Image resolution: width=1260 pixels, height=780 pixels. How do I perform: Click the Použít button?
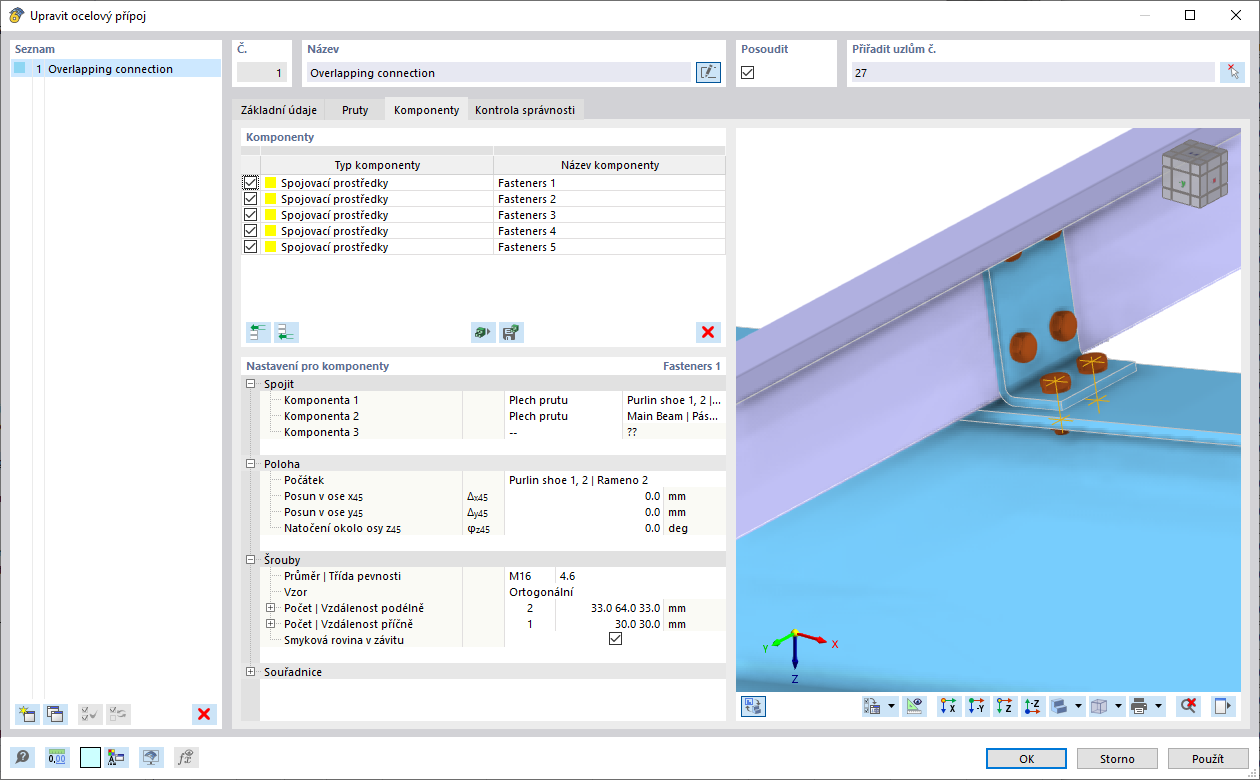[x=1208, y=758]
